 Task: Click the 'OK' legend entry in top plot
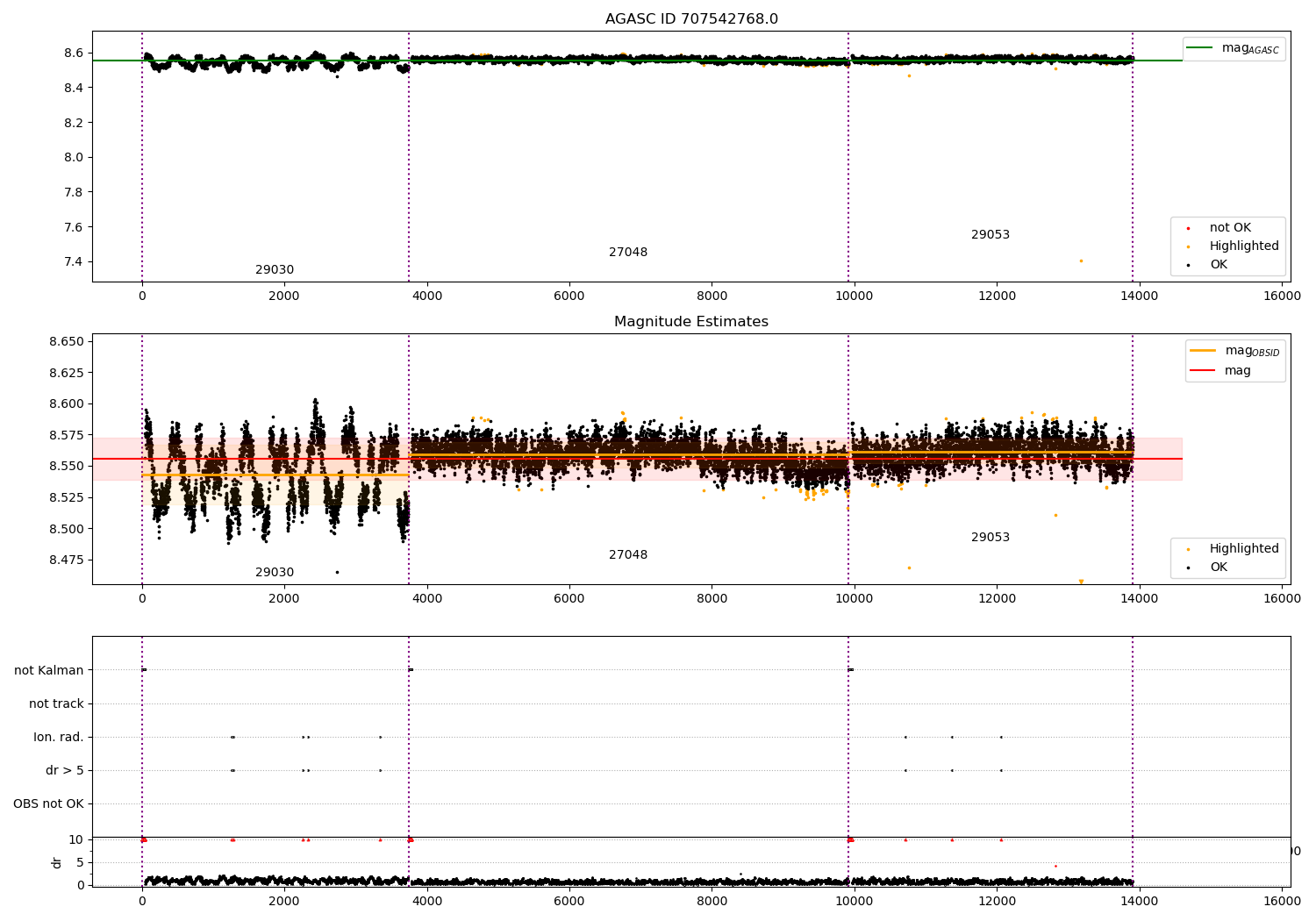tap(1219, 265)
